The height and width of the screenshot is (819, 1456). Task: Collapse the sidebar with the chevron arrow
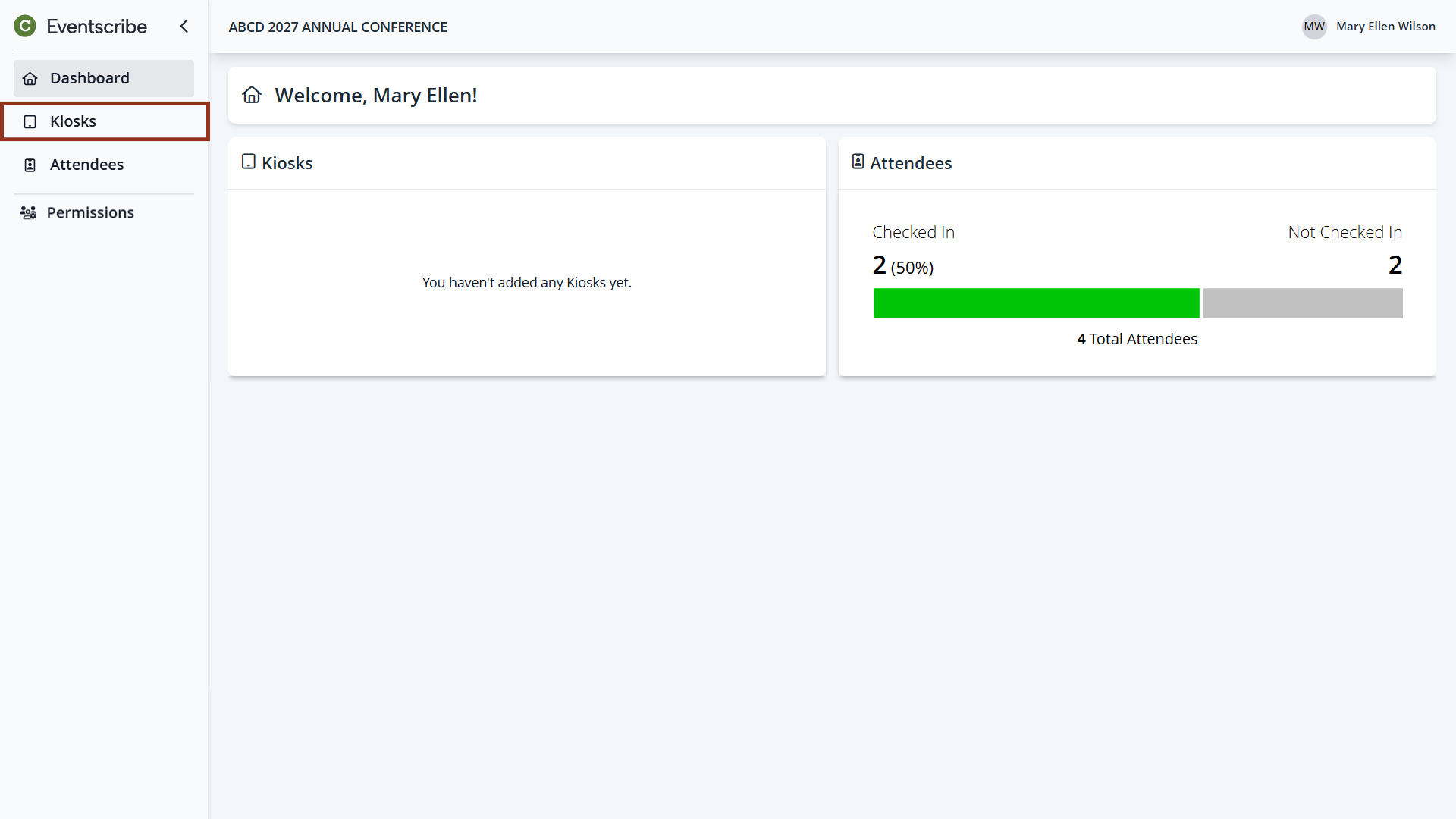click(x=184, y=27)
